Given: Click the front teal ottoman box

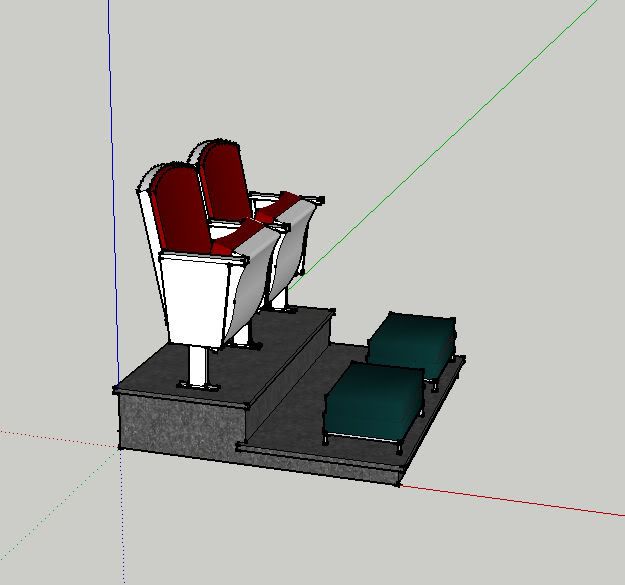Looking at the screenshot, I should coord(373,403).
